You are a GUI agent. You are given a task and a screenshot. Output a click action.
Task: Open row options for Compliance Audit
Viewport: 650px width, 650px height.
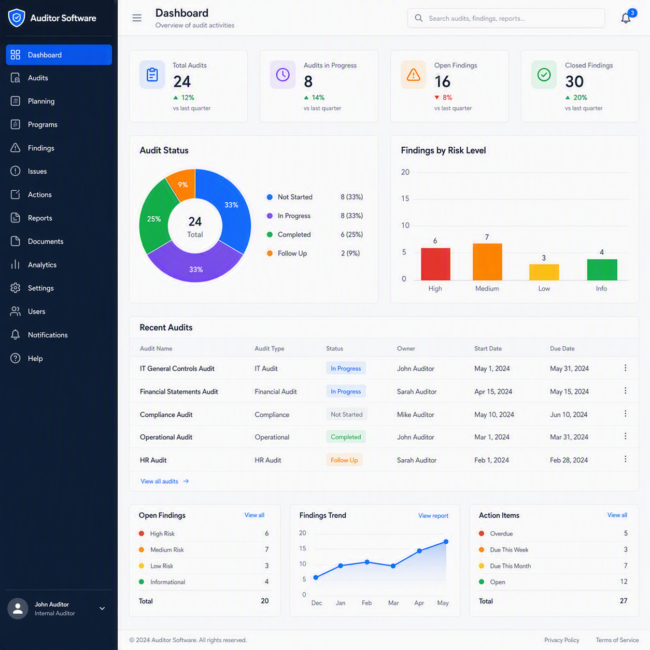click(x=625, y=414)
